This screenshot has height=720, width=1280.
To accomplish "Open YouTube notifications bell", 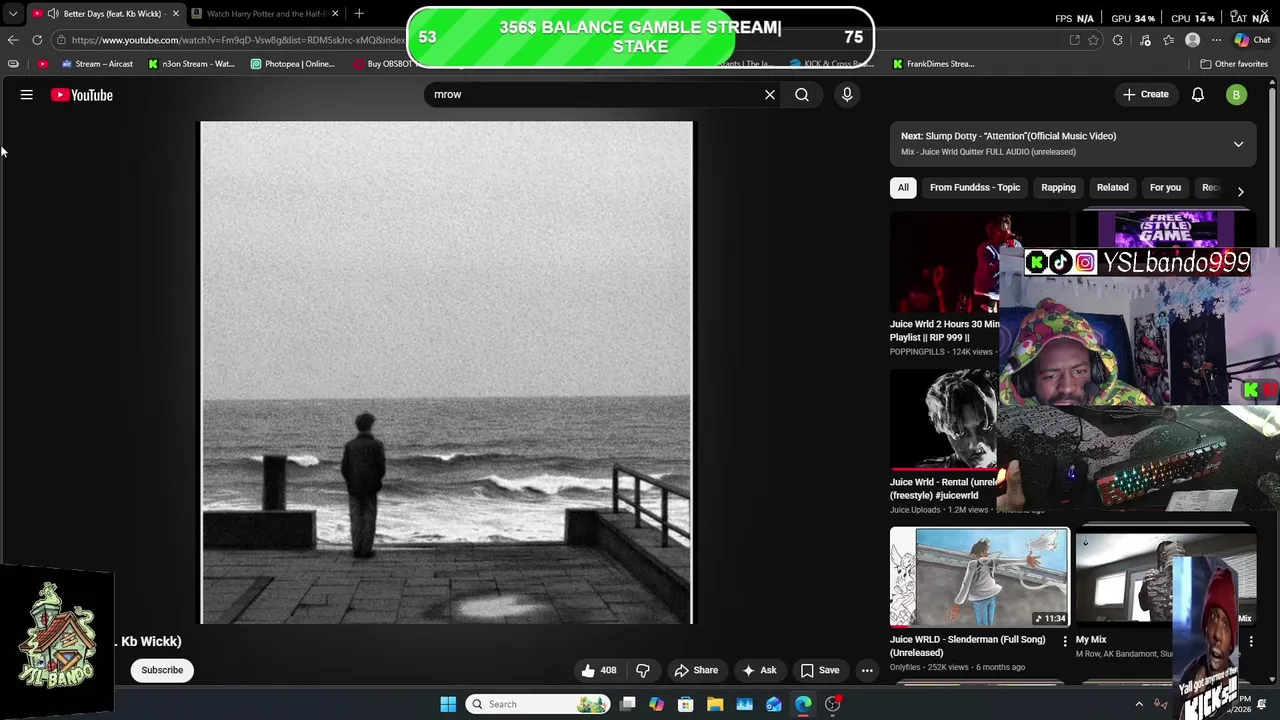I will pyautogui.click(x=1198, y=95).
